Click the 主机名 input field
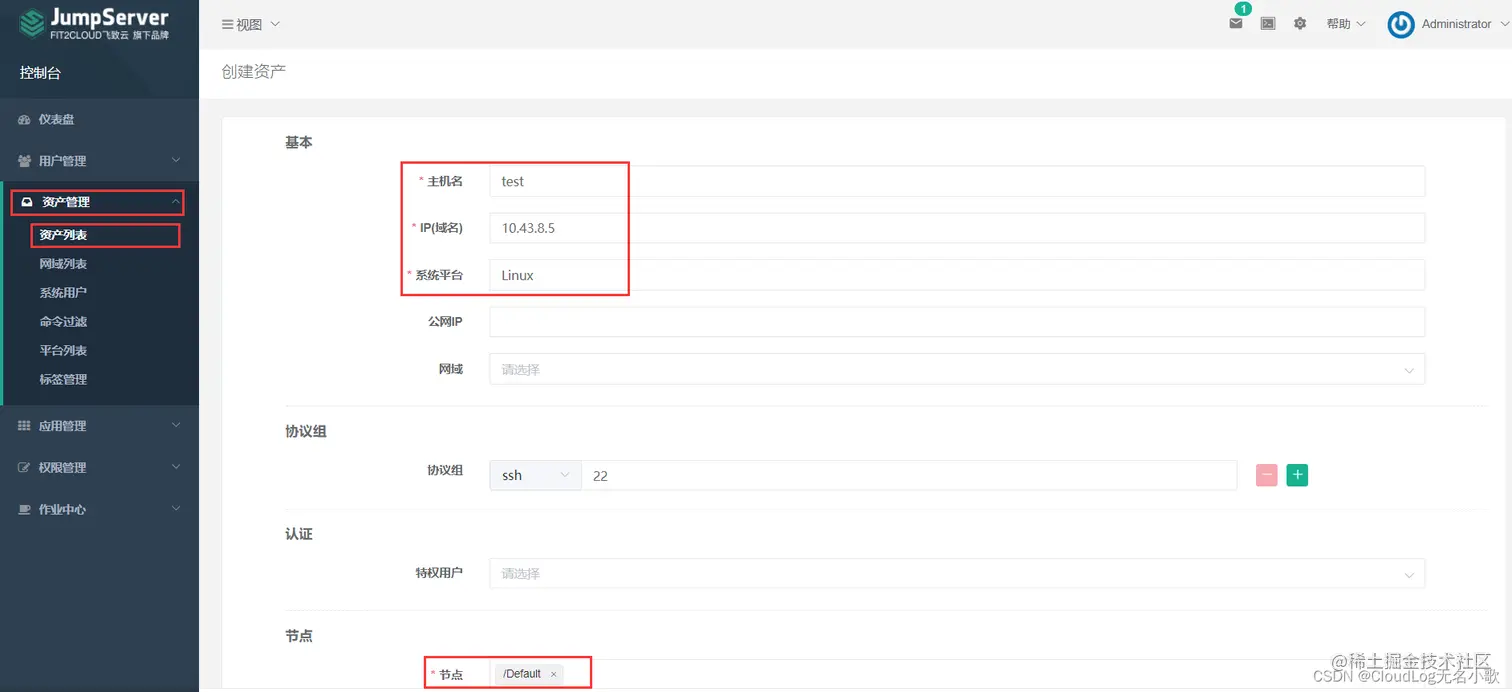Viewport: 1512px width, 692px height. click(x=957, y=181)
